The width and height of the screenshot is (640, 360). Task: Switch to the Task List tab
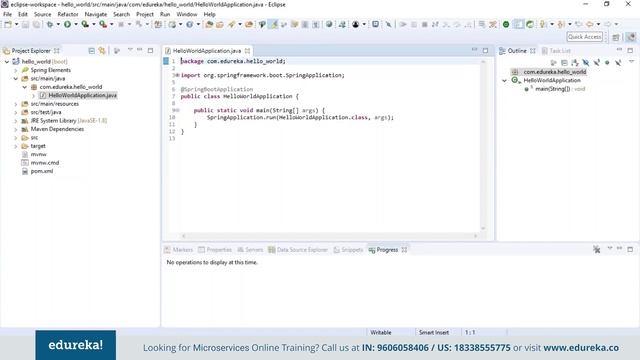(556, 51)
